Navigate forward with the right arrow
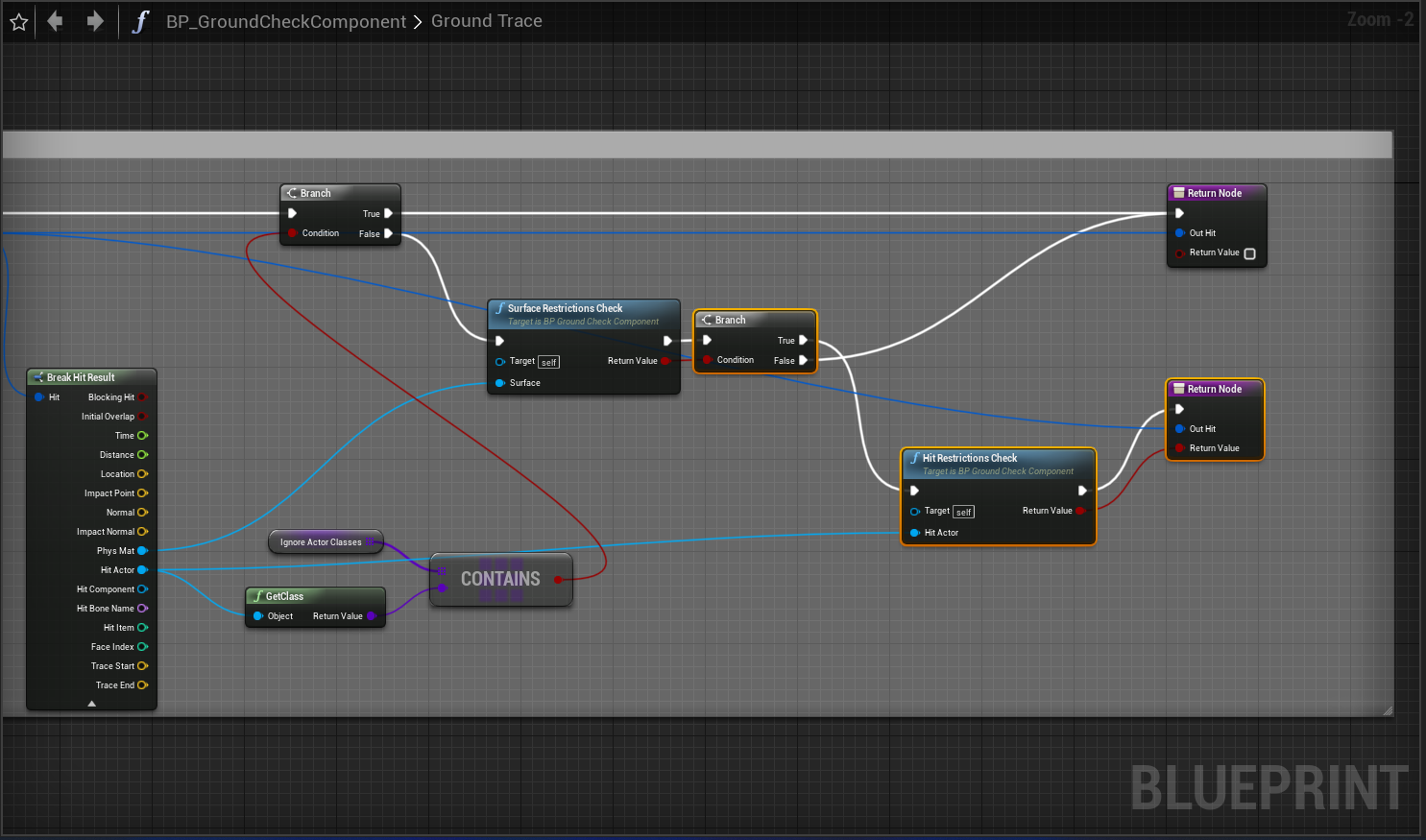Viewport: 1426px width, 840px height. (94, 21)
